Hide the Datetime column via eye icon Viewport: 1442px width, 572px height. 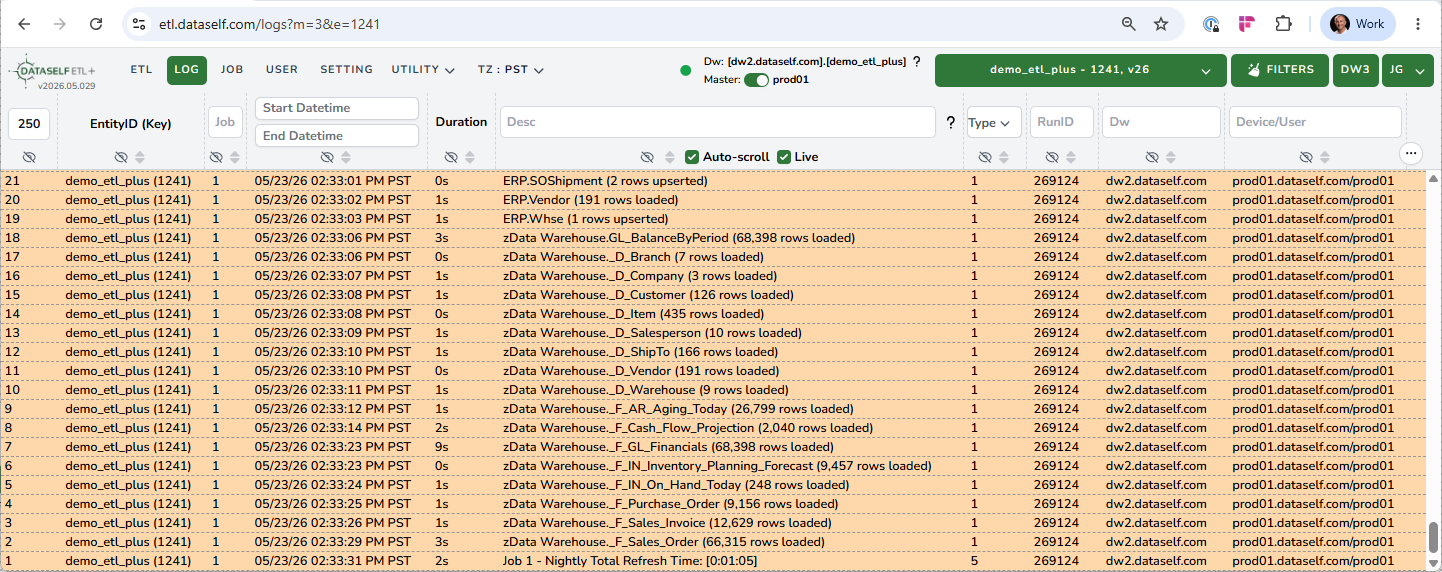[x=327, y=157]
